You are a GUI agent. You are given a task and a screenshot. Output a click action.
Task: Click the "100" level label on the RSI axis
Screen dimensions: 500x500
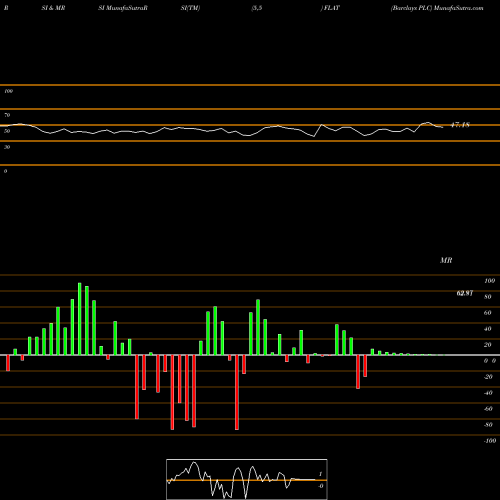8,91
